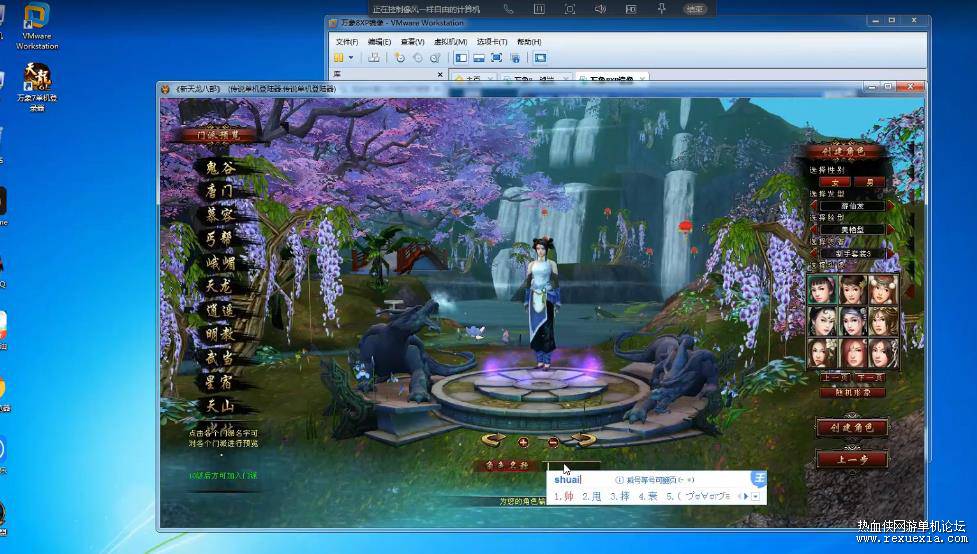977x554 pixels.
Task: Zoom in character with plus icon
Action: 523,442
